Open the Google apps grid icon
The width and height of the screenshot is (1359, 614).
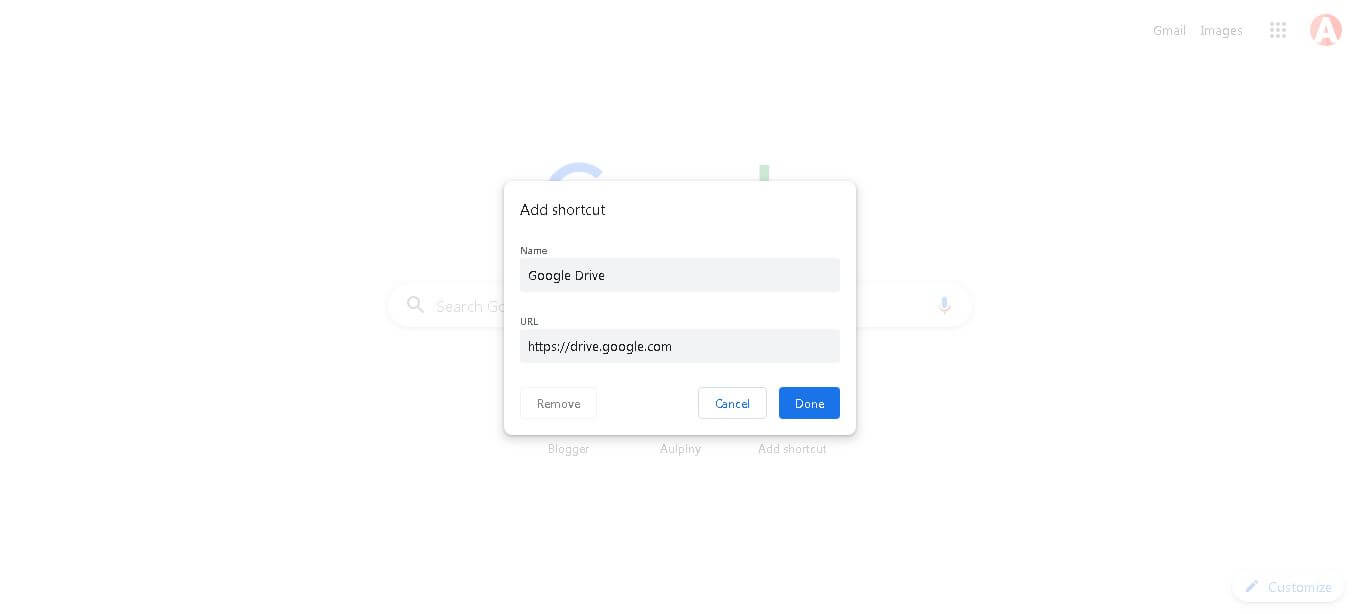1277,30
